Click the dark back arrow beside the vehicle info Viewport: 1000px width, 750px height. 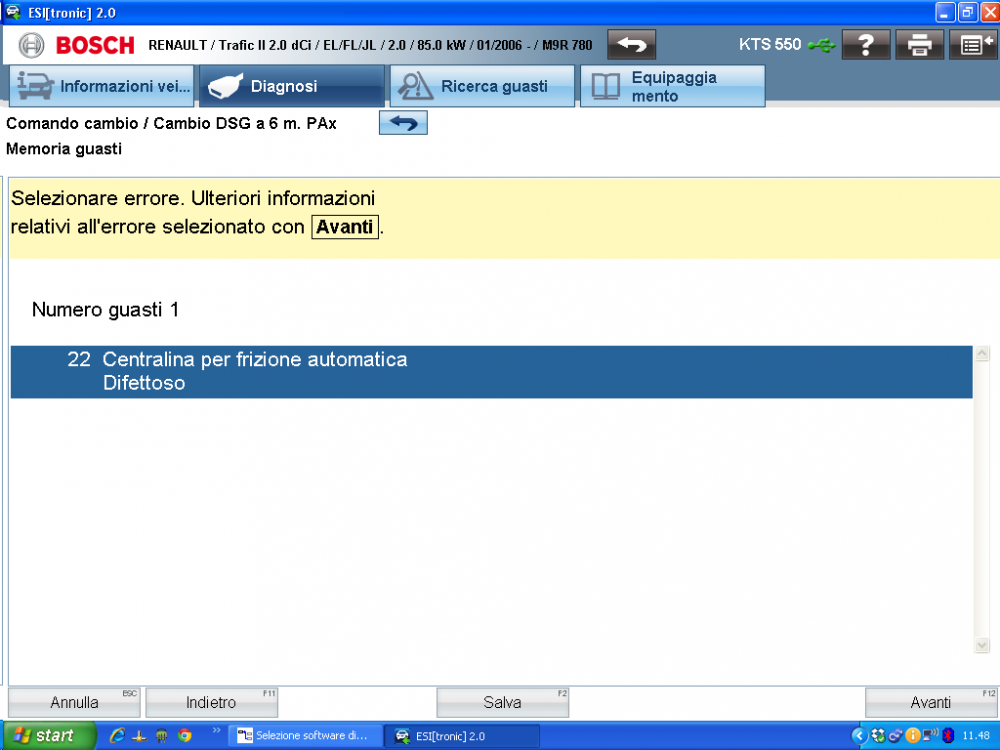pos(631,44)
